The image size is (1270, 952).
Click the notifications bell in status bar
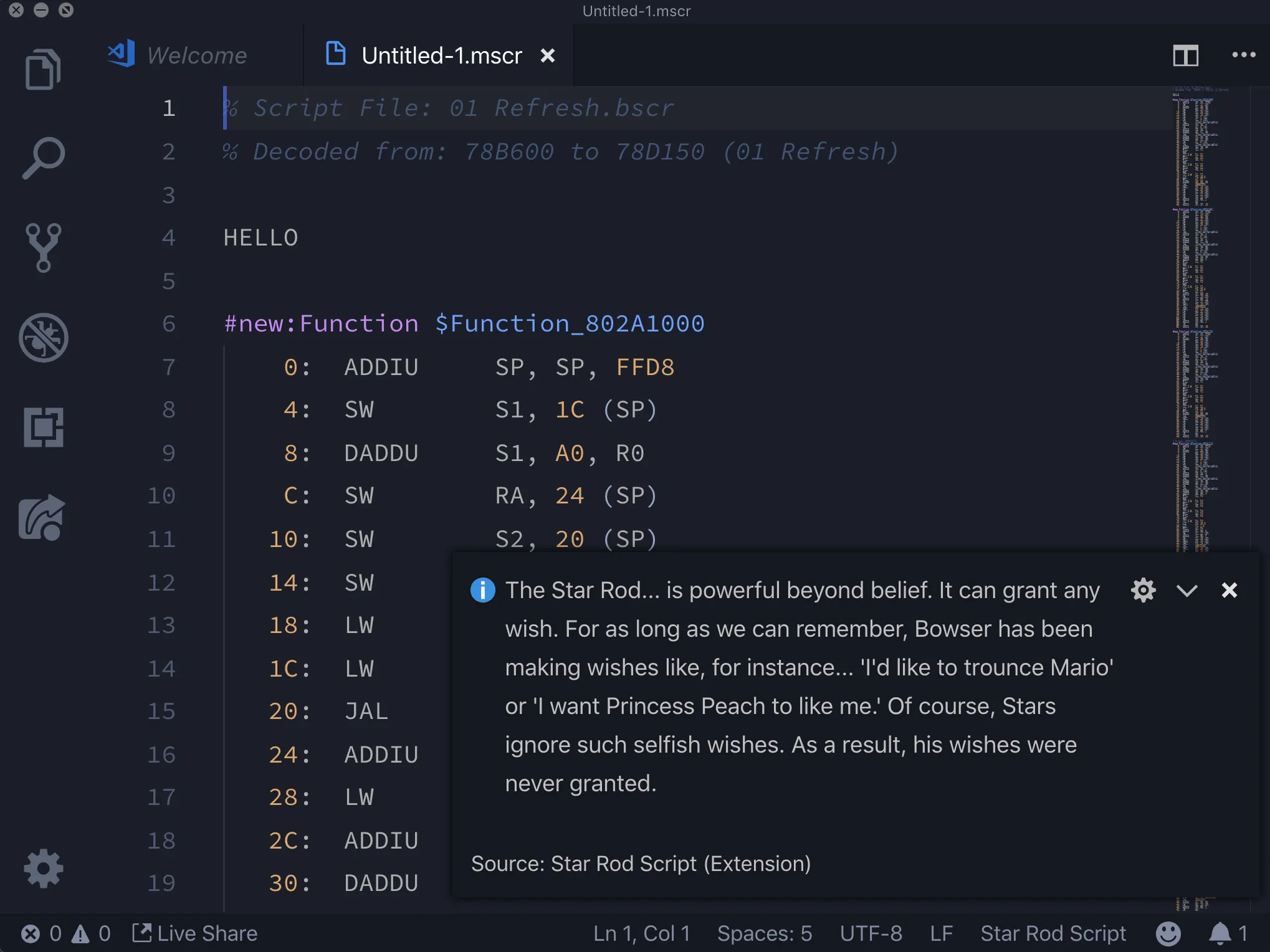(1220, 933)
